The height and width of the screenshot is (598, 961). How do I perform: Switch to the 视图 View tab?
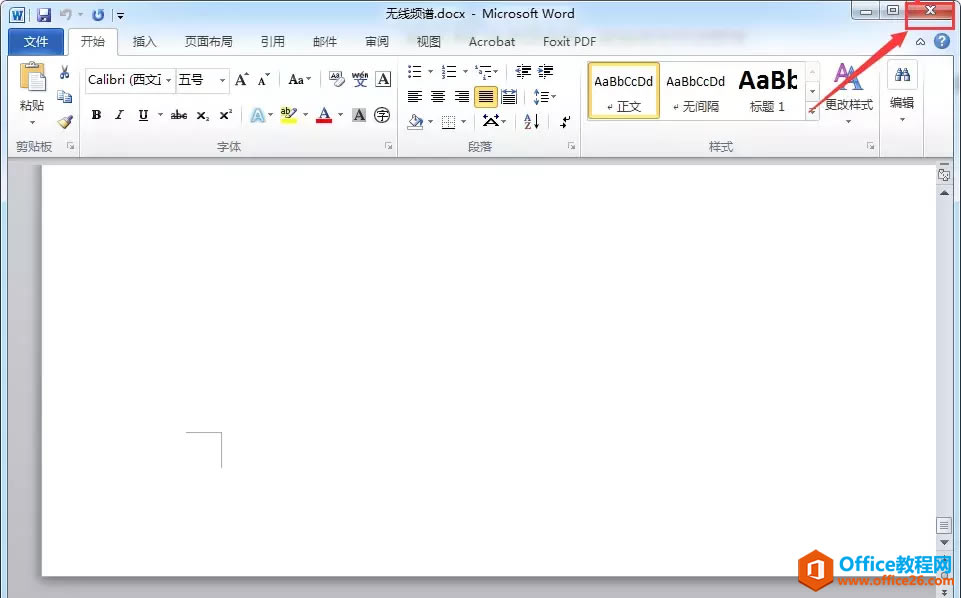click(x=428, y=42)
